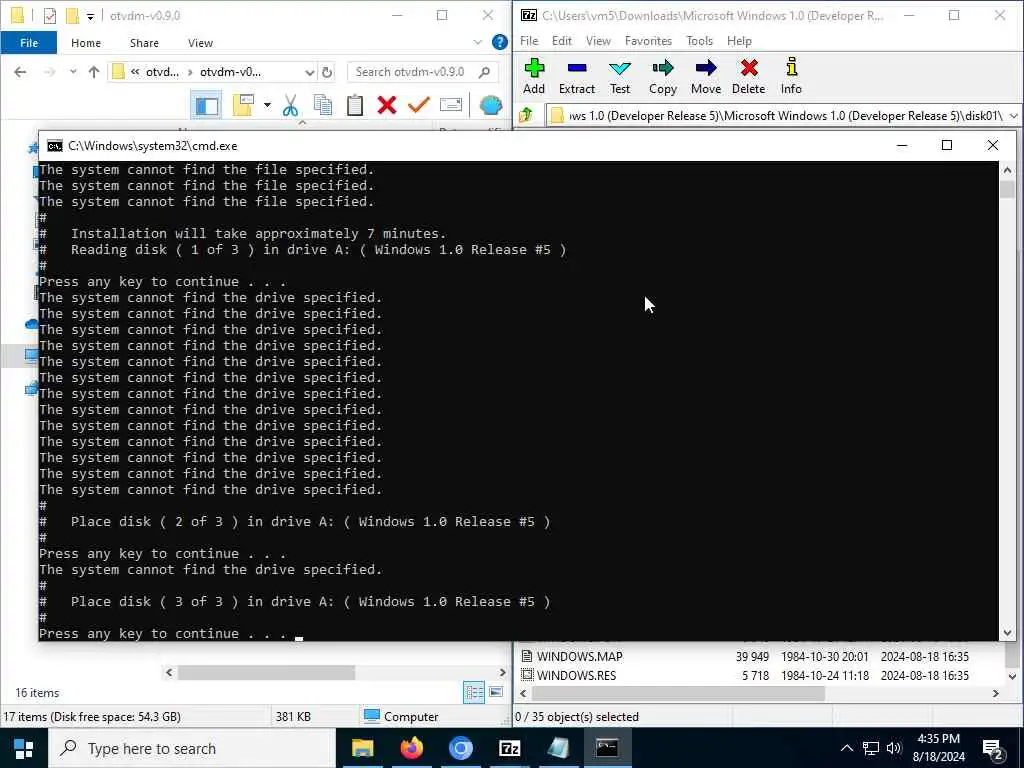Screen dimensions: 1024x768
Task: Click the Copy pages icon in Explorer toolbar
Action: point(323,105)
